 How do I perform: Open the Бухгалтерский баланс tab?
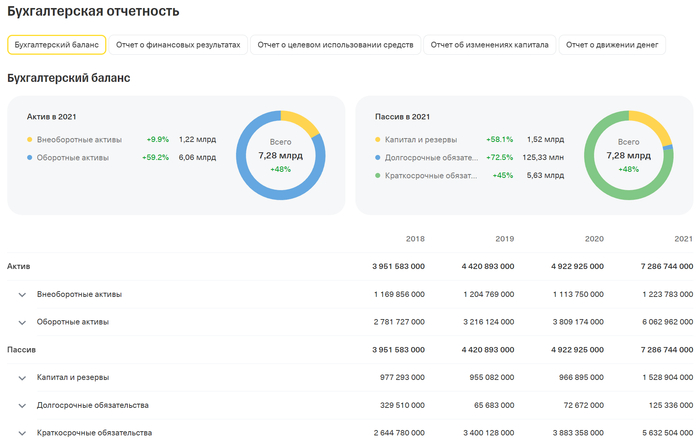pos(56,45)
